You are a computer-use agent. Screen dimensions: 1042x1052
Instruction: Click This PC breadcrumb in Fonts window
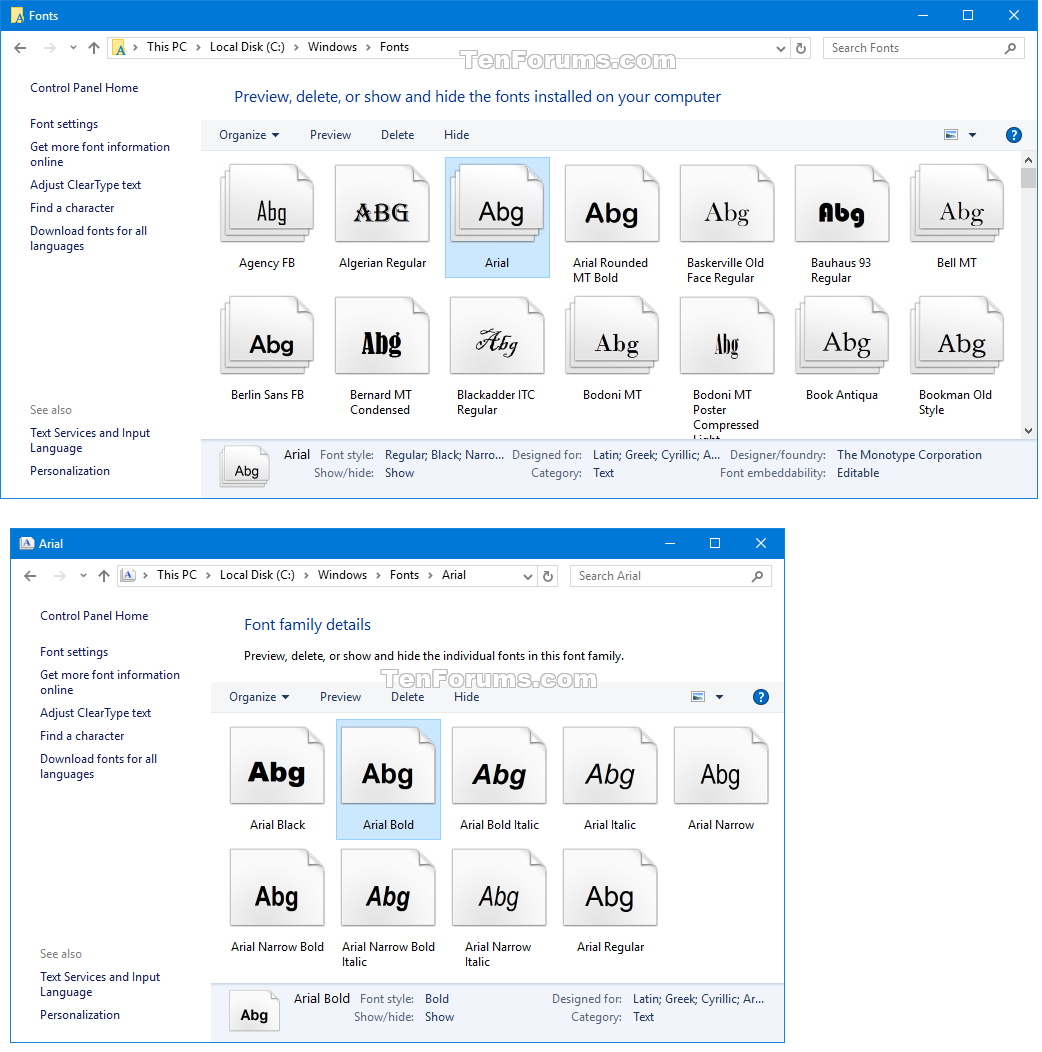pos(167,47)
